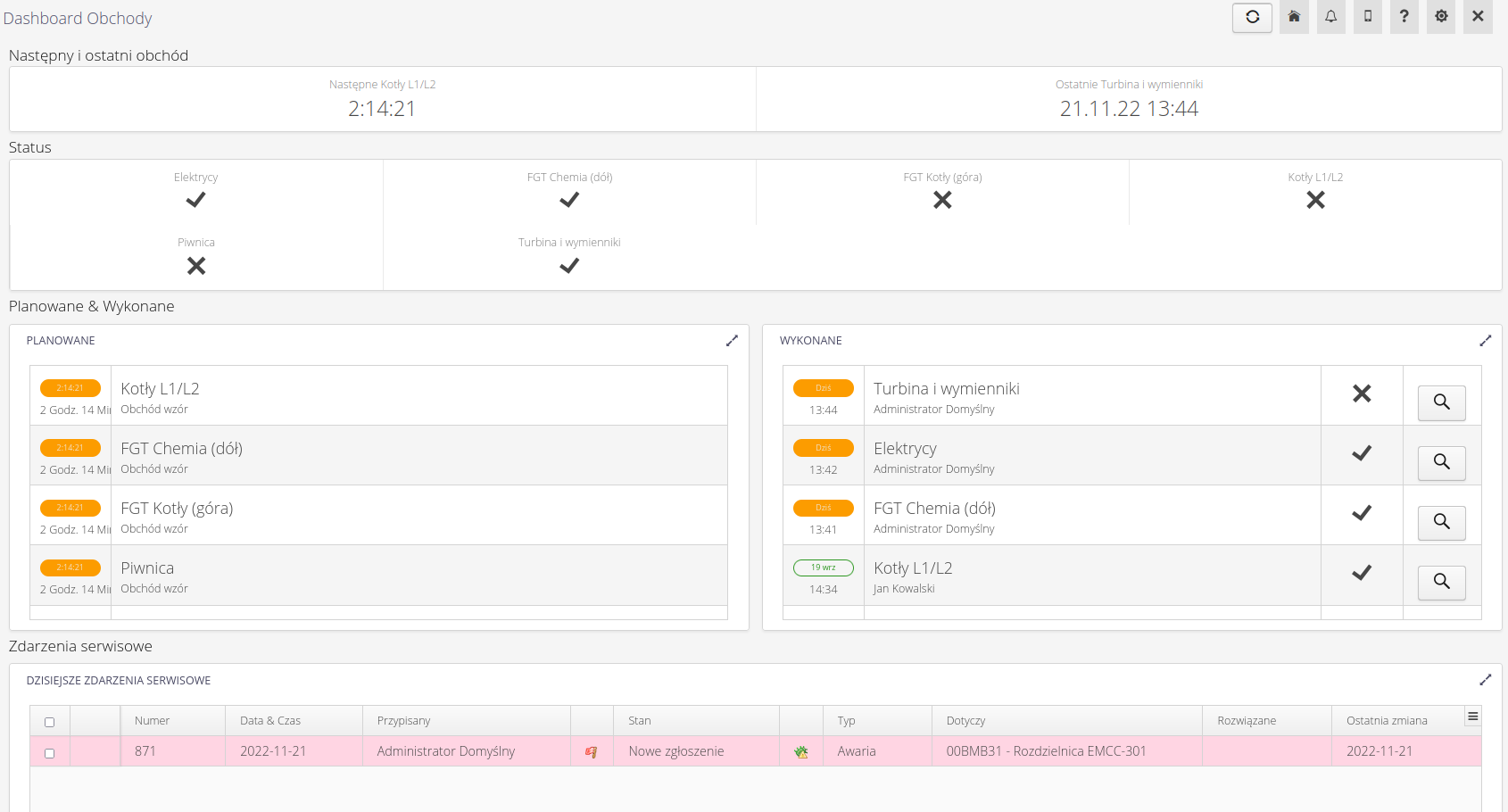Expand today's service events panel
The height and width of the screenshot is (812, 1508).
pos(1485,680)
